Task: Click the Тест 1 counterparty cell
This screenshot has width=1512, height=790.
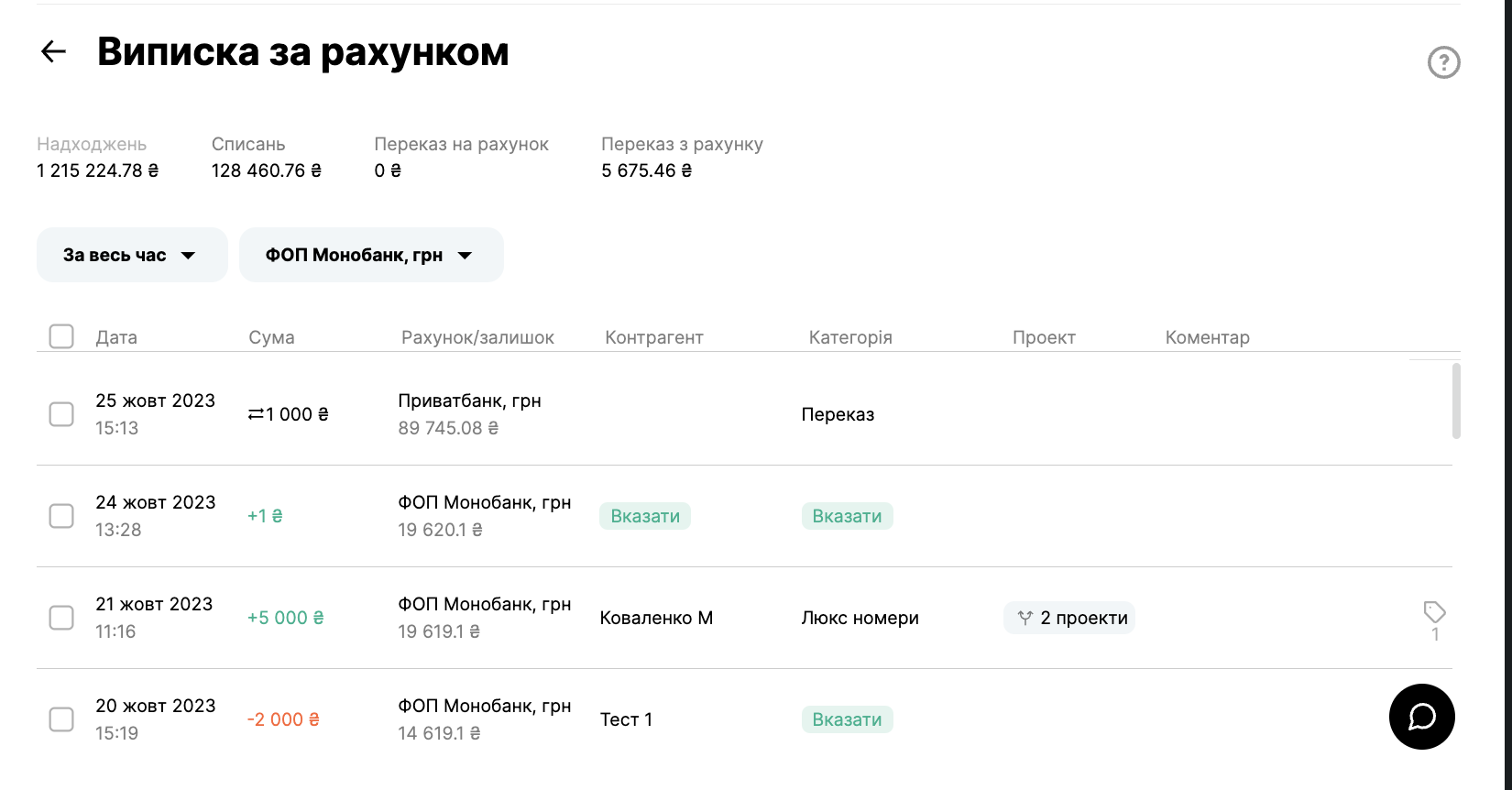Action: [626, 719]
